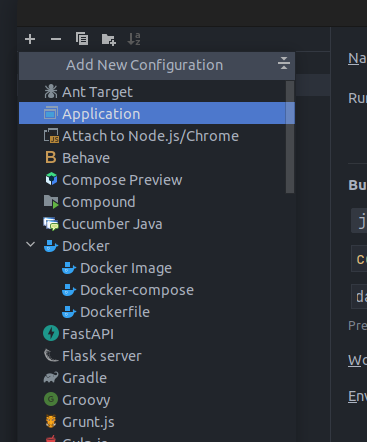The width and height of the screenshot is (367, 442).
Task: Click the Attach to Node.js/Chrome icon
Action: (x=51, y=136)
